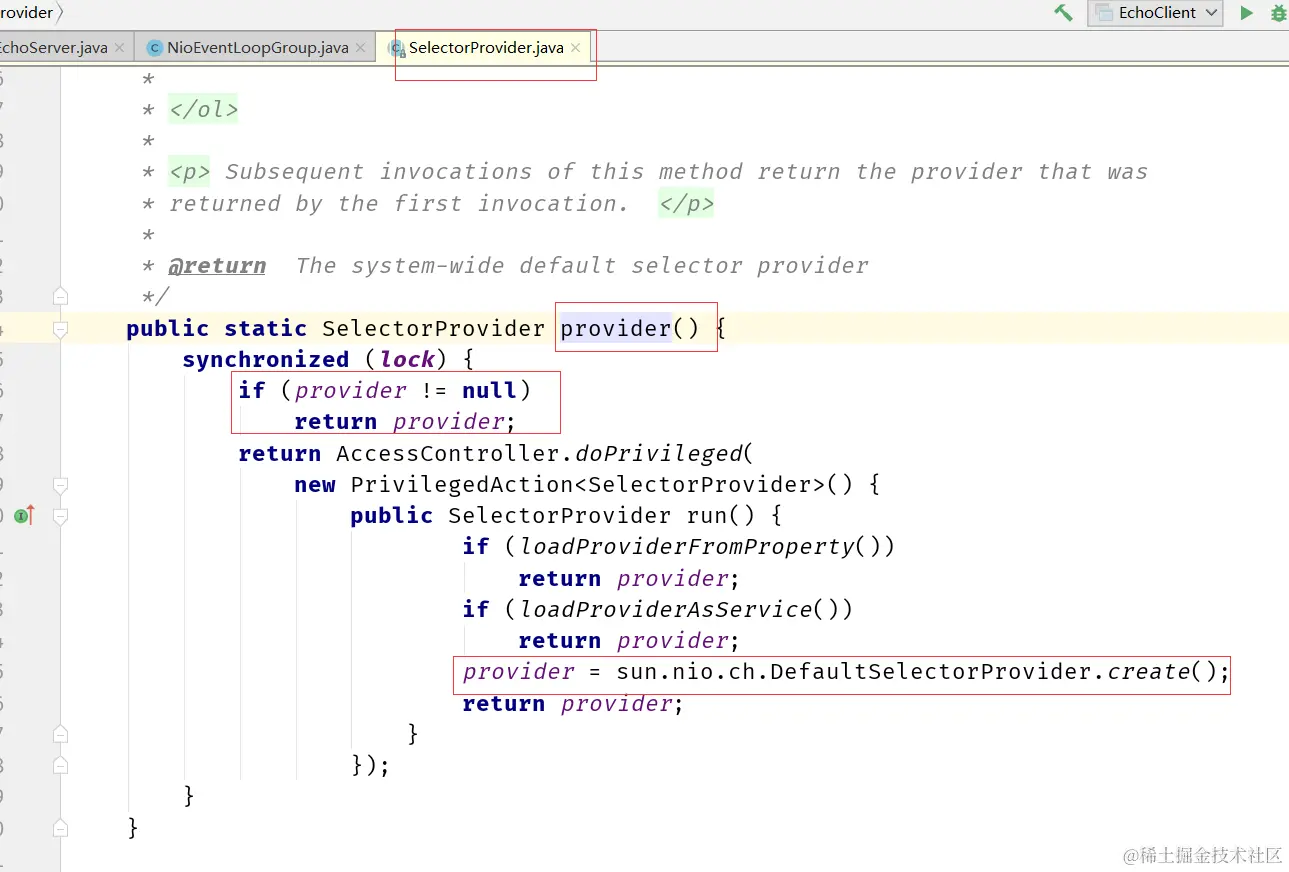This screenshot has width=1289, height=872.
Task: Click the Build Project hammer icon
Action: tap(1063, 13)
